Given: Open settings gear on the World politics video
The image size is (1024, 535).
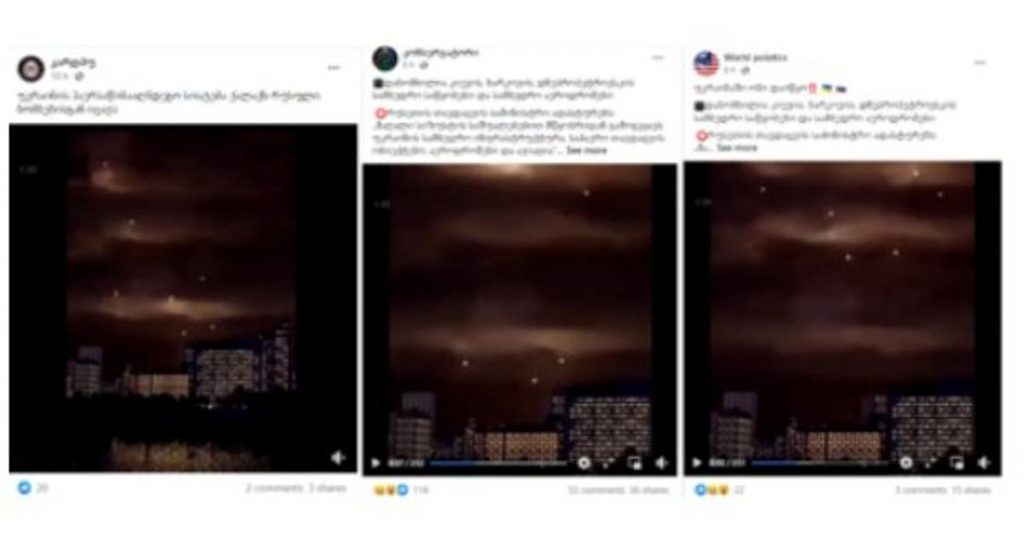Looking at the screenshot, I should (x=906, y=462).
